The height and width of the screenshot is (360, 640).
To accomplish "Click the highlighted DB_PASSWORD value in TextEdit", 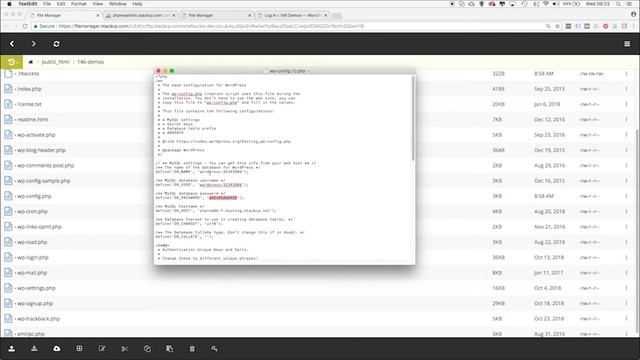I will (x=223, y=198).
